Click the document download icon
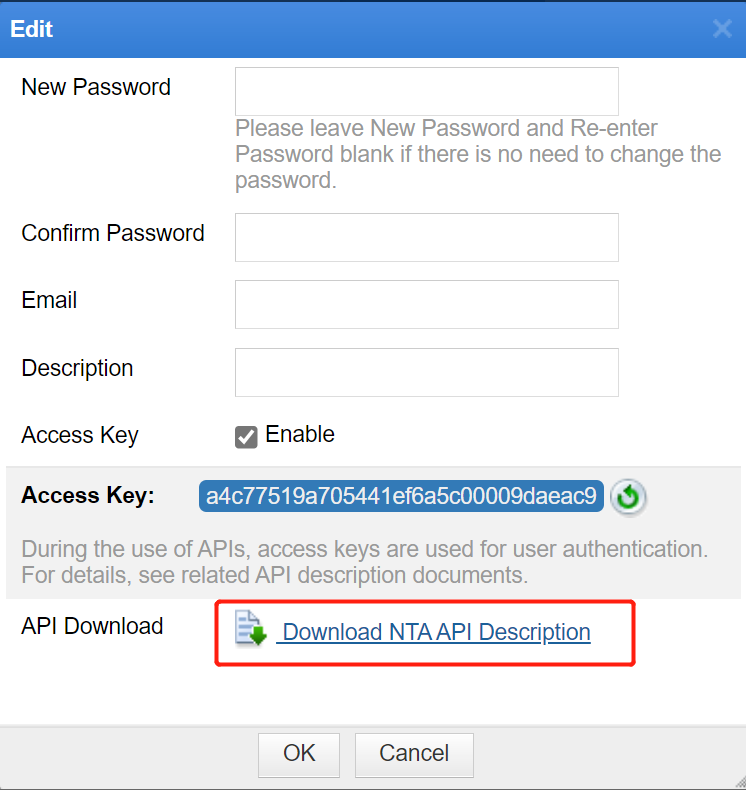 click(250, 628)
